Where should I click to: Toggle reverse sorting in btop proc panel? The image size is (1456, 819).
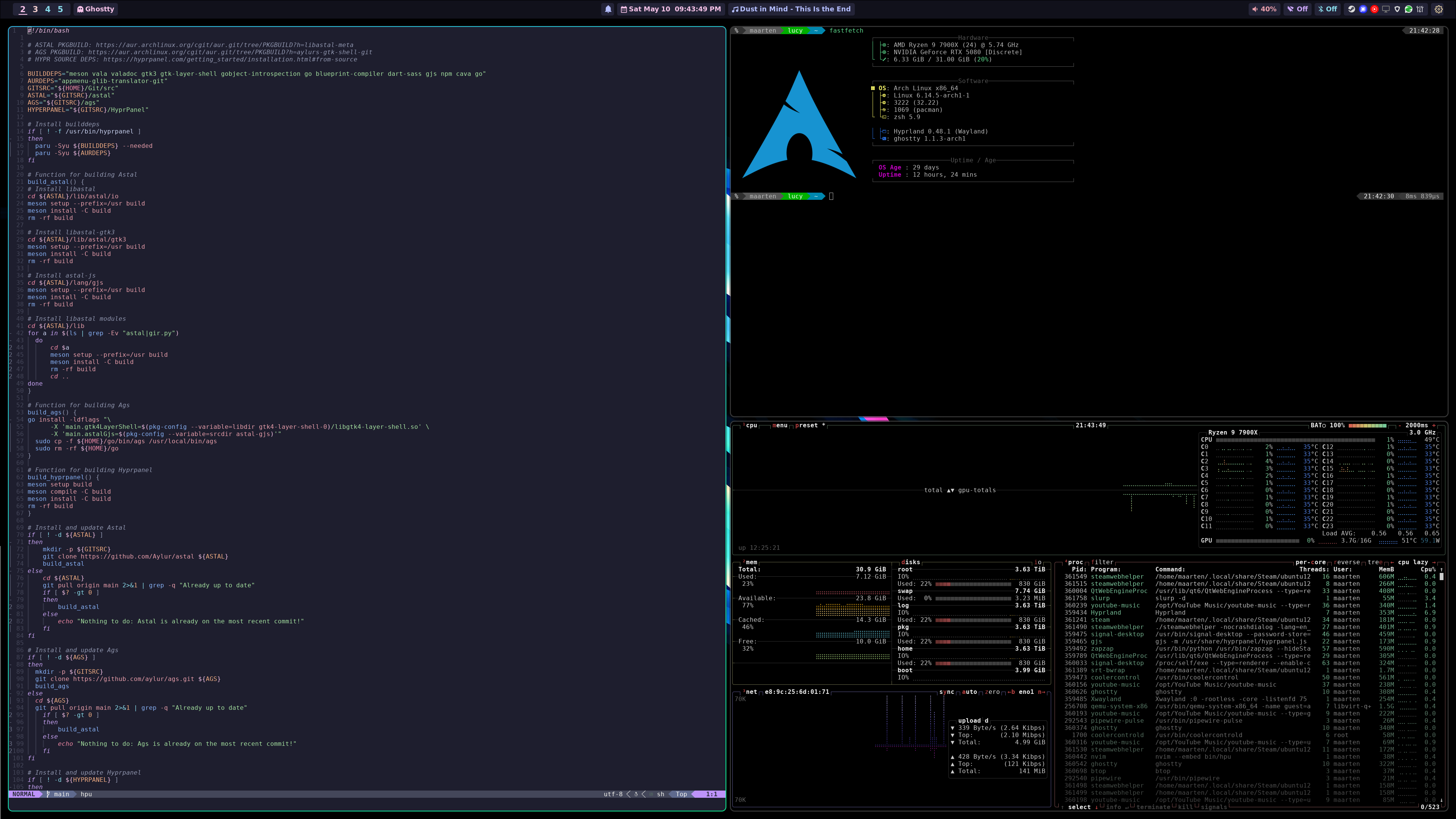tap(1347, 562)
